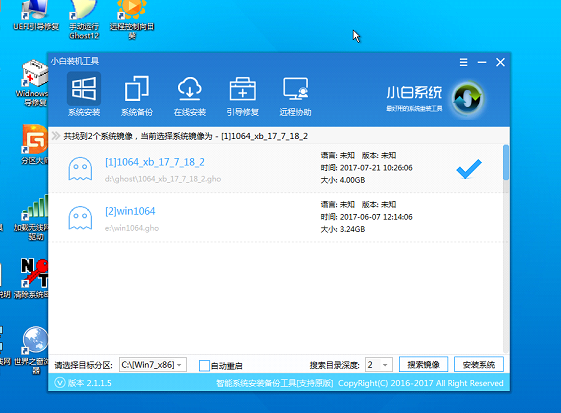Image resolution: width=561 pixels, height=413 pixels.
Task: Open target partition dropdown C:\[Win7_x86]
Action: click(153, 365)
